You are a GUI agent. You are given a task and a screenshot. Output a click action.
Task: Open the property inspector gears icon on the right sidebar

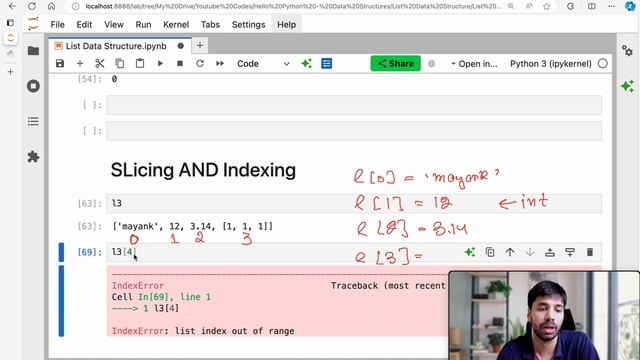pos(627,51)
